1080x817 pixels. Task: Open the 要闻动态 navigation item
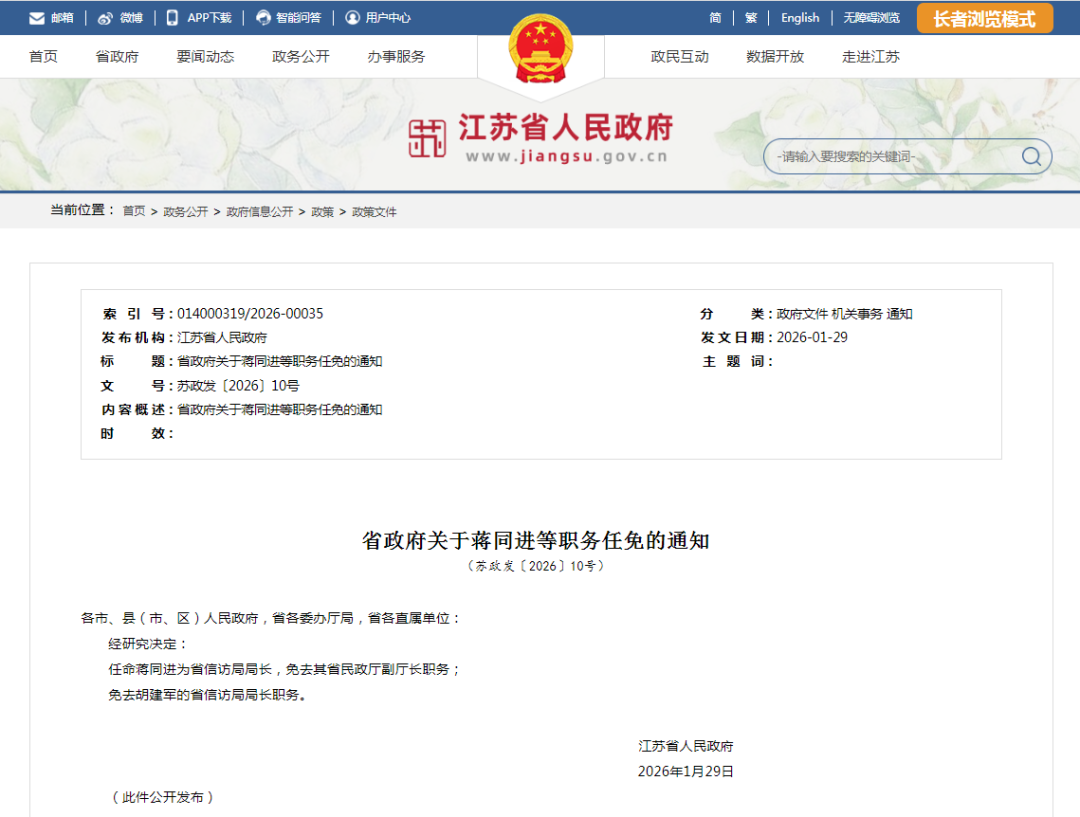tap(205, 56)
